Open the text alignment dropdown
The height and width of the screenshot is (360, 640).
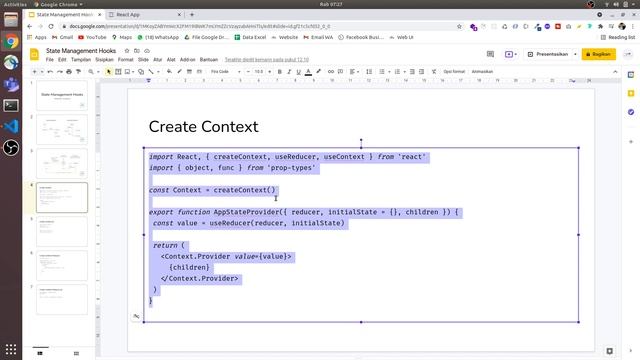354,72
